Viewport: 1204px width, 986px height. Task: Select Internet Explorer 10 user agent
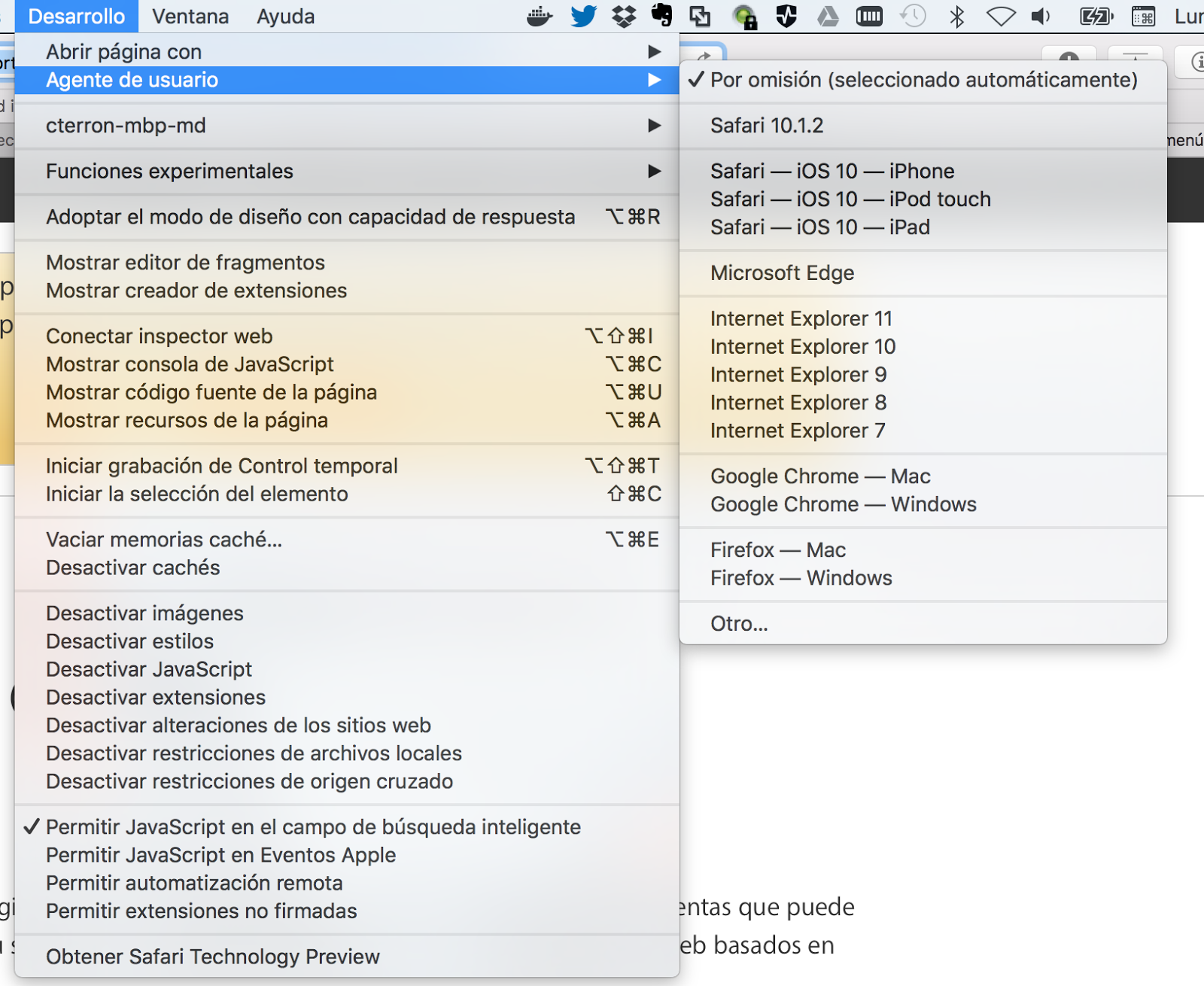click(923, 347)
